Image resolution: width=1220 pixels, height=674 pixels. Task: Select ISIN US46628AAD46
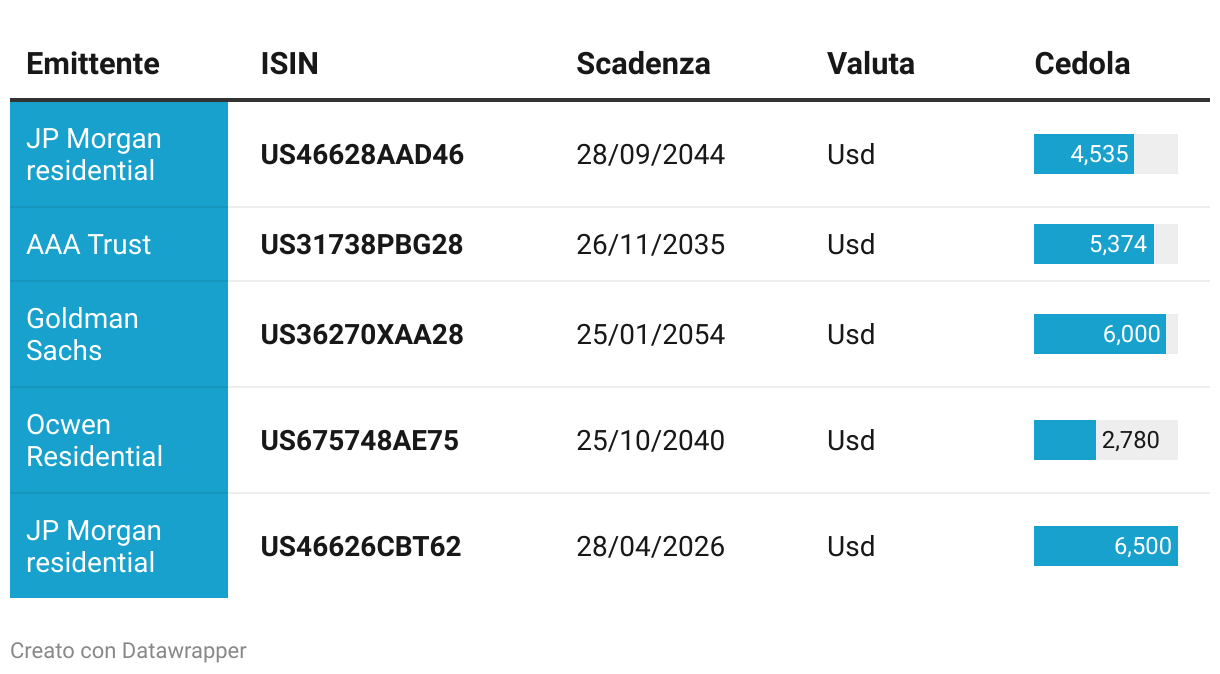[x=362, y=155]
